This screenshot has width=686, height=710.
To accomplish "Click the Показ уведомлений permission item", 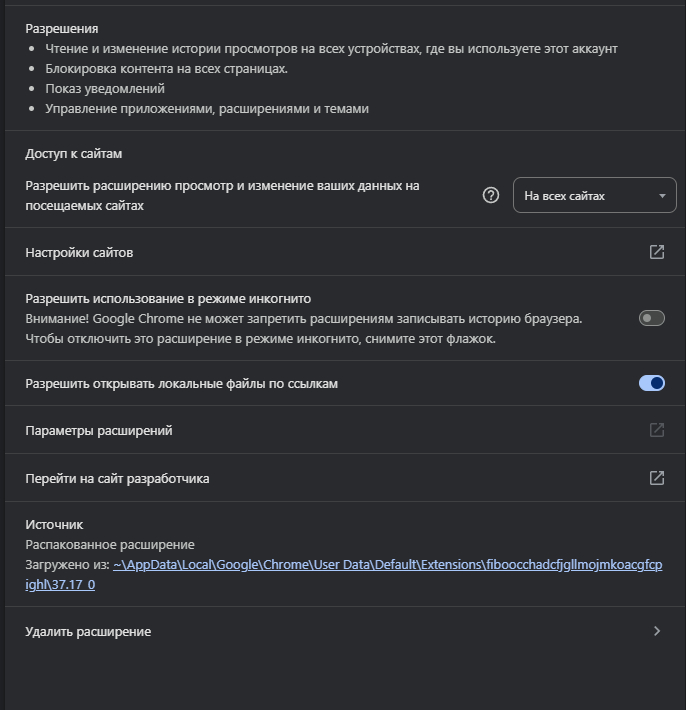I will tap(98, 89).
